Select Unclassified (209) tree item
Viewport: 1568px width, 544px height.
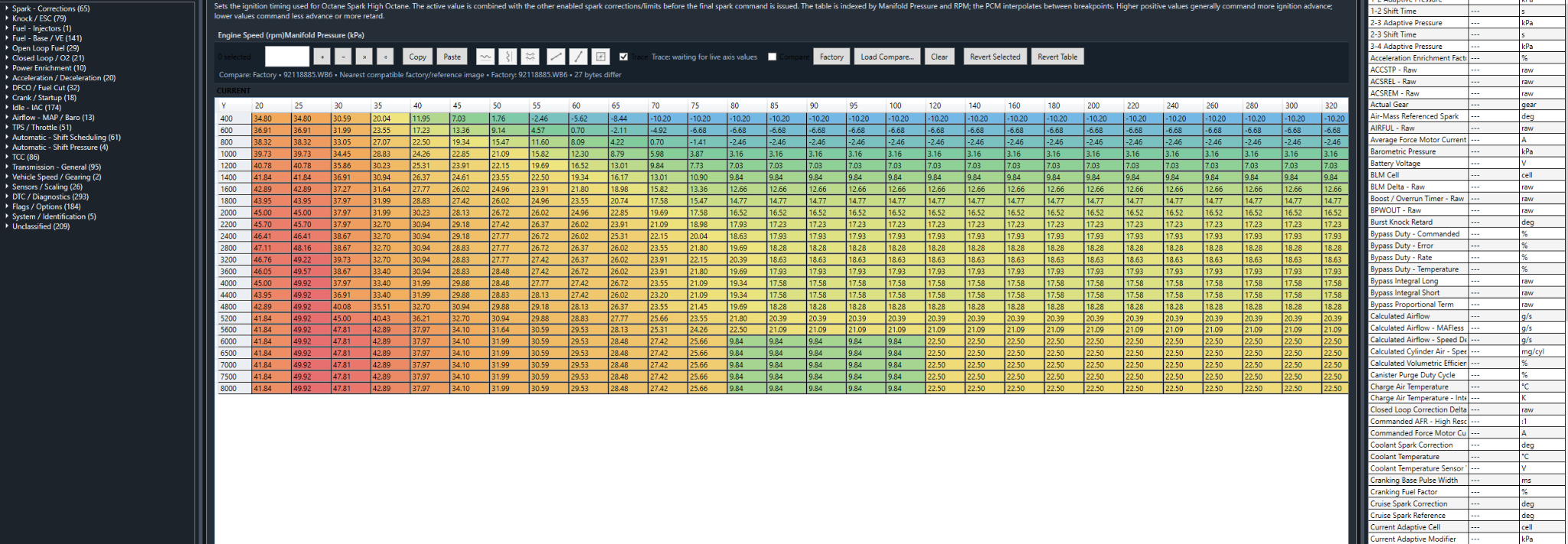click(41, 226)
